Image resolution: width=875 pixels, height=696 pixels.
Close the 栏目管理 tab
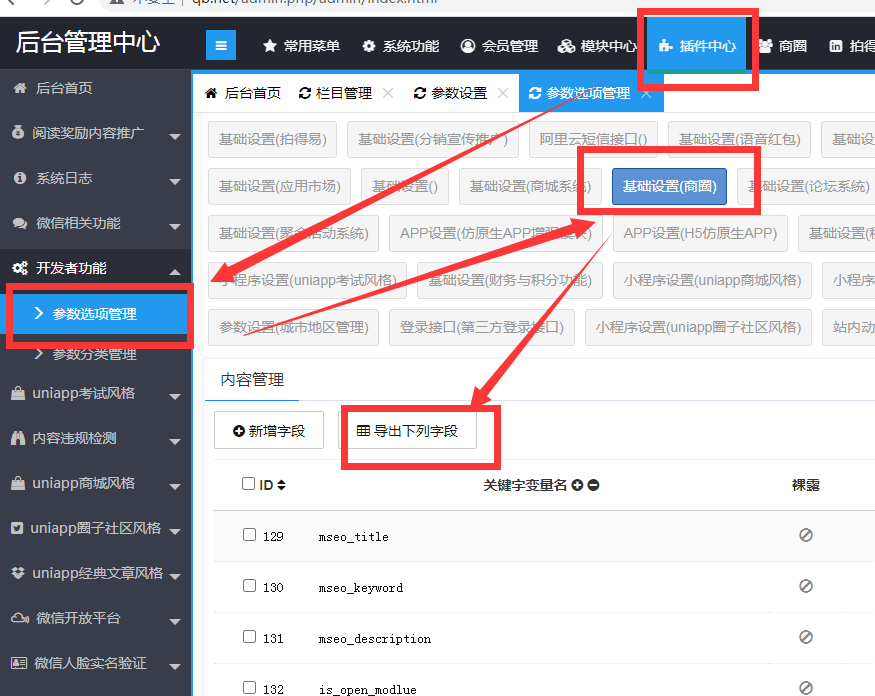click(388, 93)
